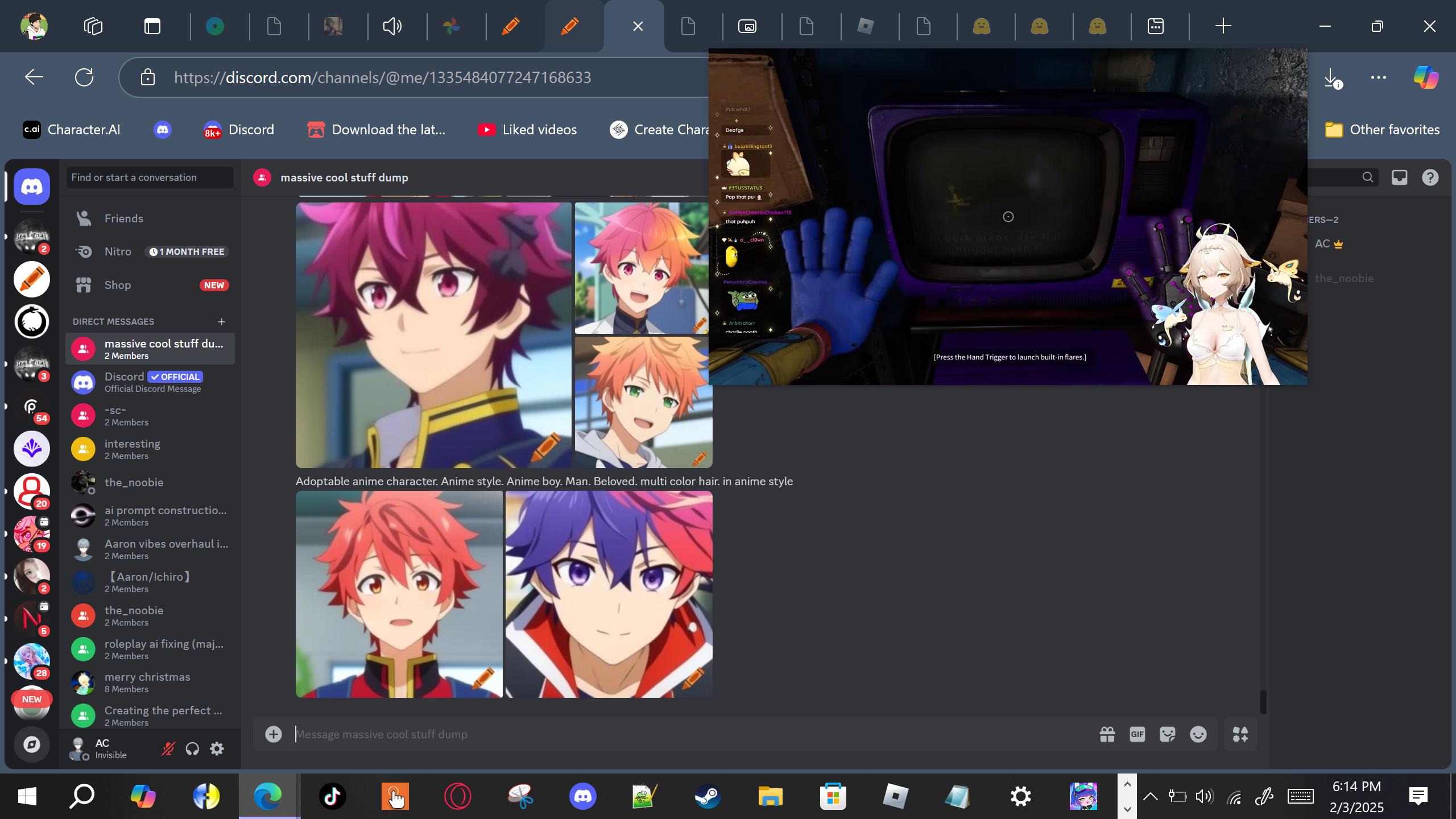This screenshot has width=1456, height=819.
Task: View site information lock icon
Action: pos(148,77)
